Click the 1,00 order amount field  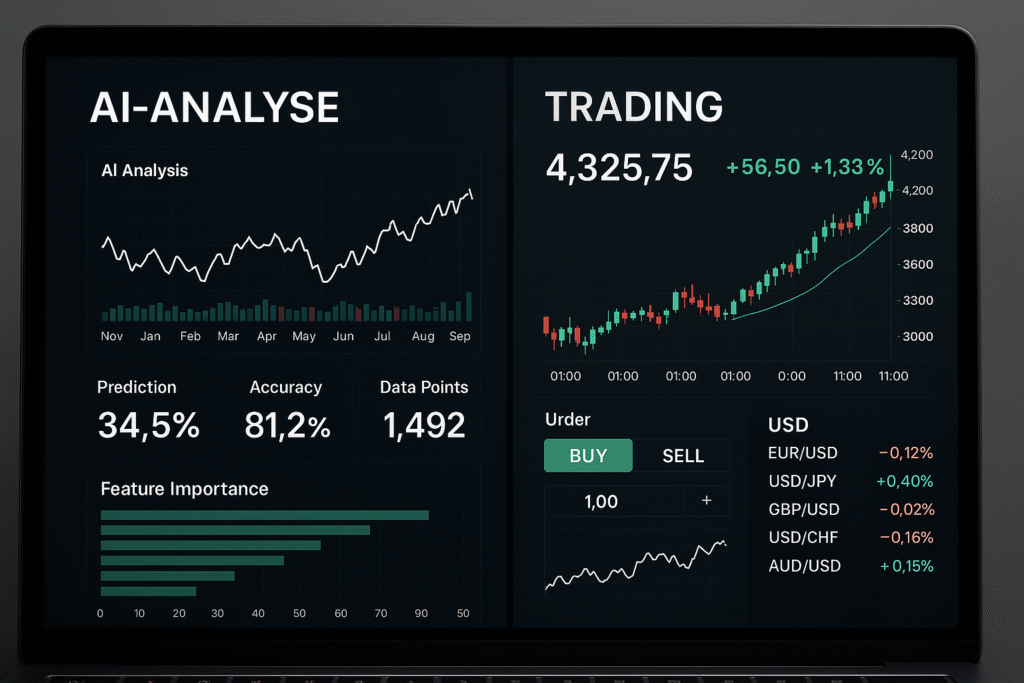(x=601, y=502)
